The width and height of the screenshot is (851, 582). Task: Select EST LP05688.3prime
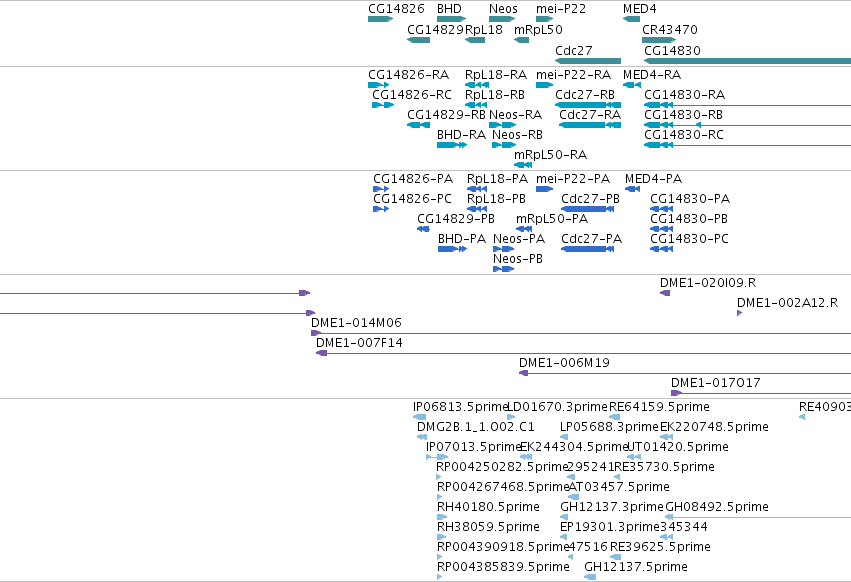coord(564,437)
